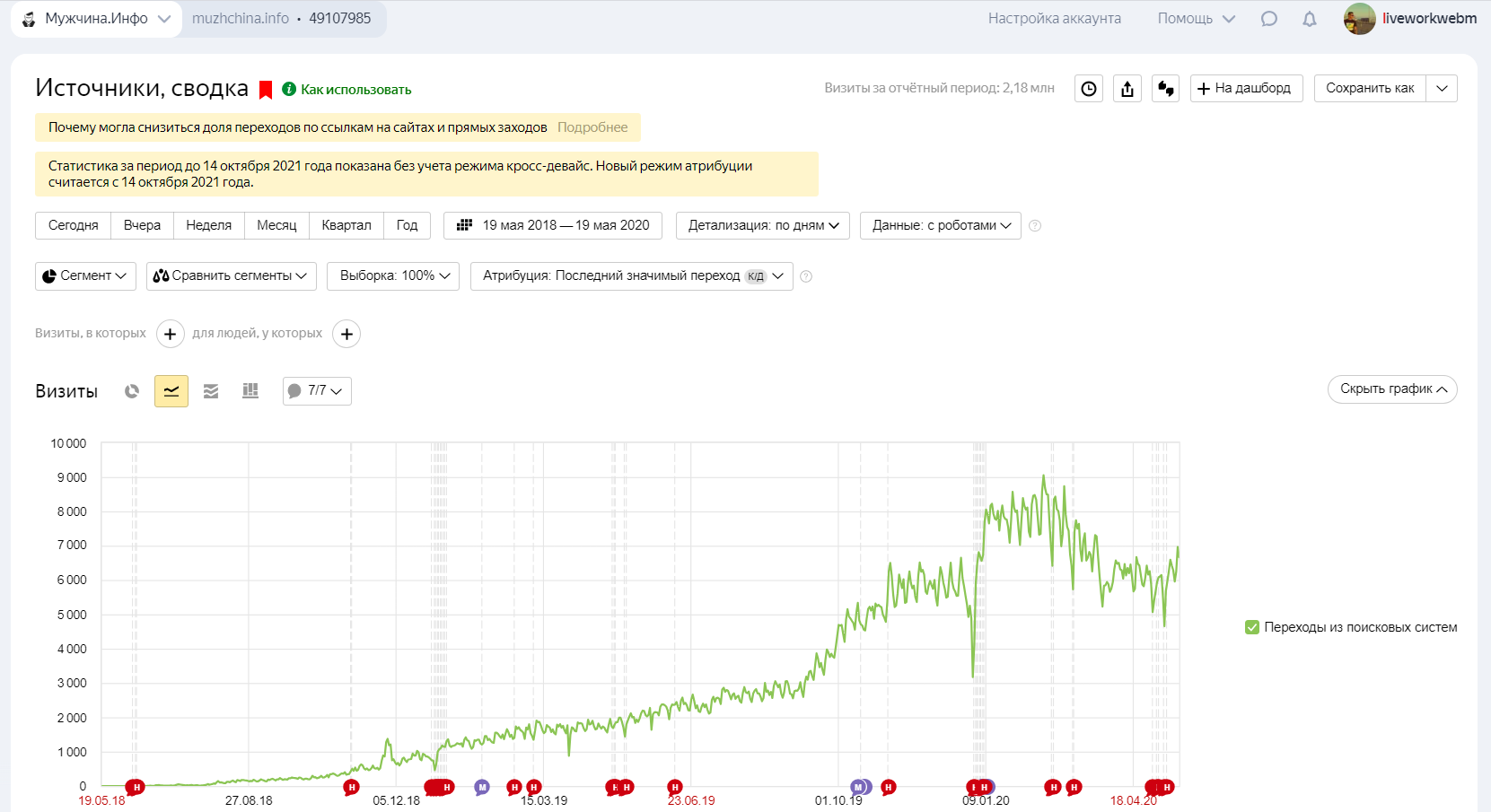This screenshot has height=812, width=1491.
Task: Select the line chart view
Action: 171,391
